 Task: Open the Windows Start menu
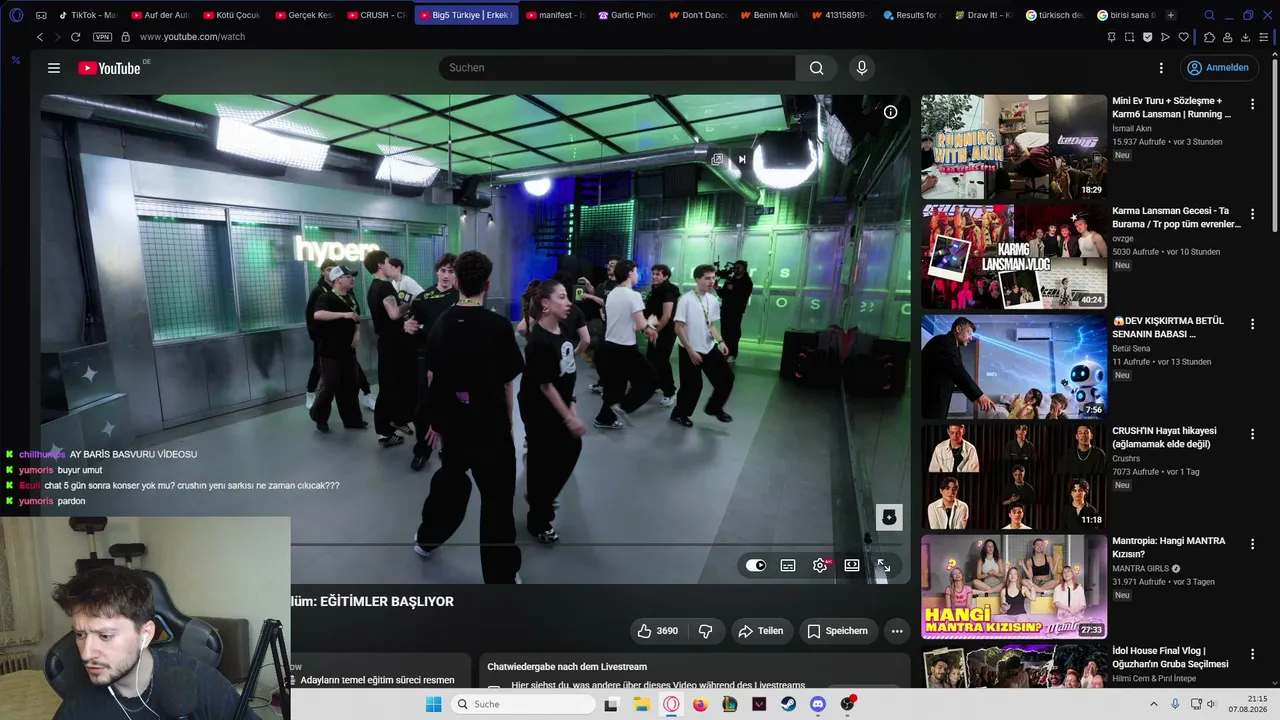tap(433, 704)
